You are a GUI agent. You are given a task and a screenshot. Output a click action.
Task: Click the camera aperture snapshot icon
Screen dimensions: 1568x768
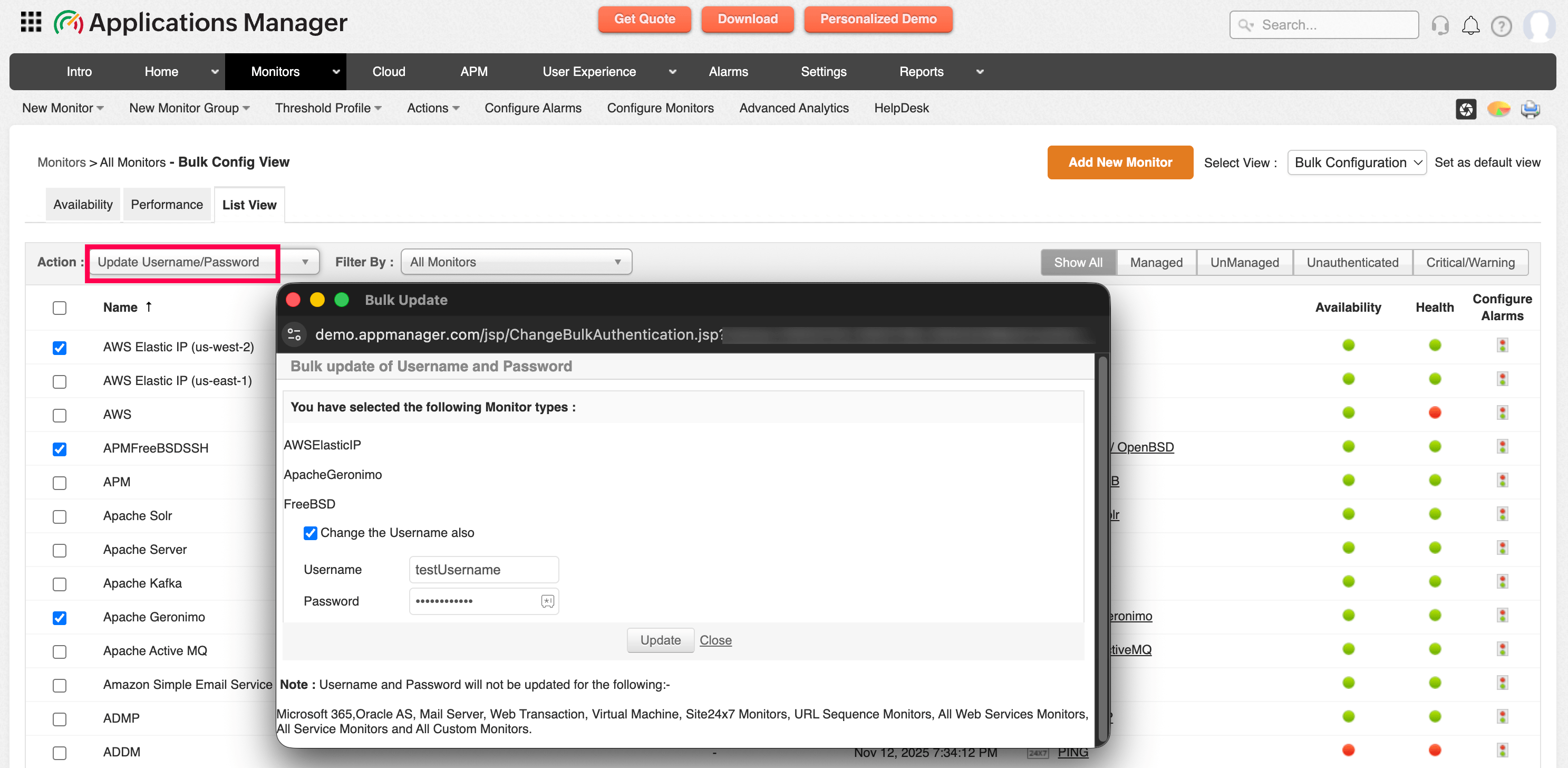pos(1466,109)
